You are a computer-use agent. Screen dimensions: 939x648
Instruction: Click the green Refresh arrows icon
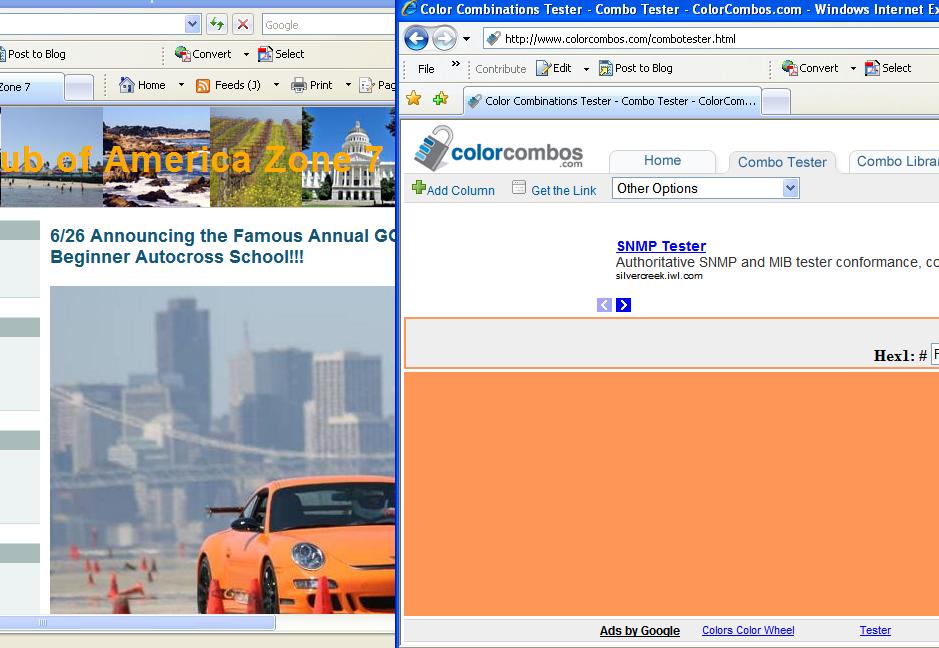pos(217,24)
